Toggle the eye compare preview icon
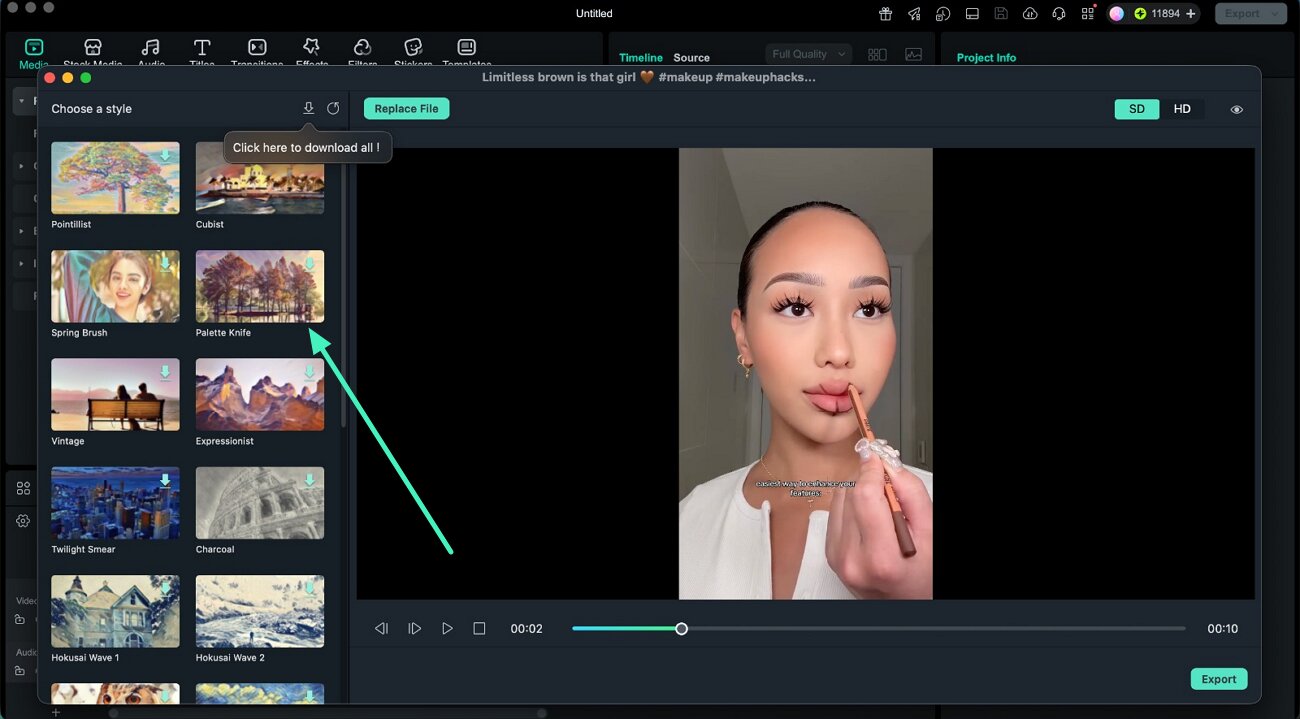 pos(1237,110)
